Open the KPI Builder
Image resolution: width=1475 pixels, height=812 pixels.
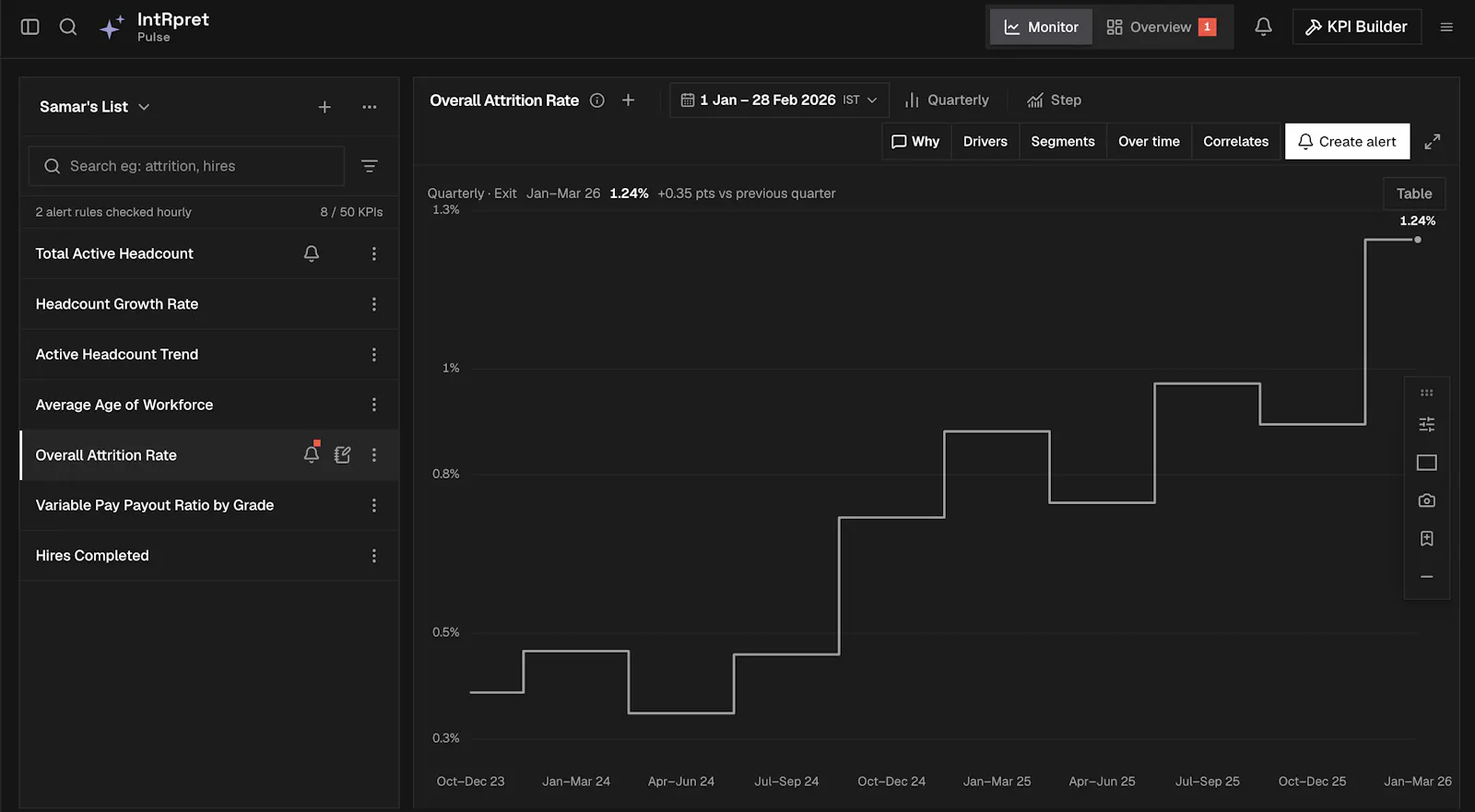tap(1357, 27)
